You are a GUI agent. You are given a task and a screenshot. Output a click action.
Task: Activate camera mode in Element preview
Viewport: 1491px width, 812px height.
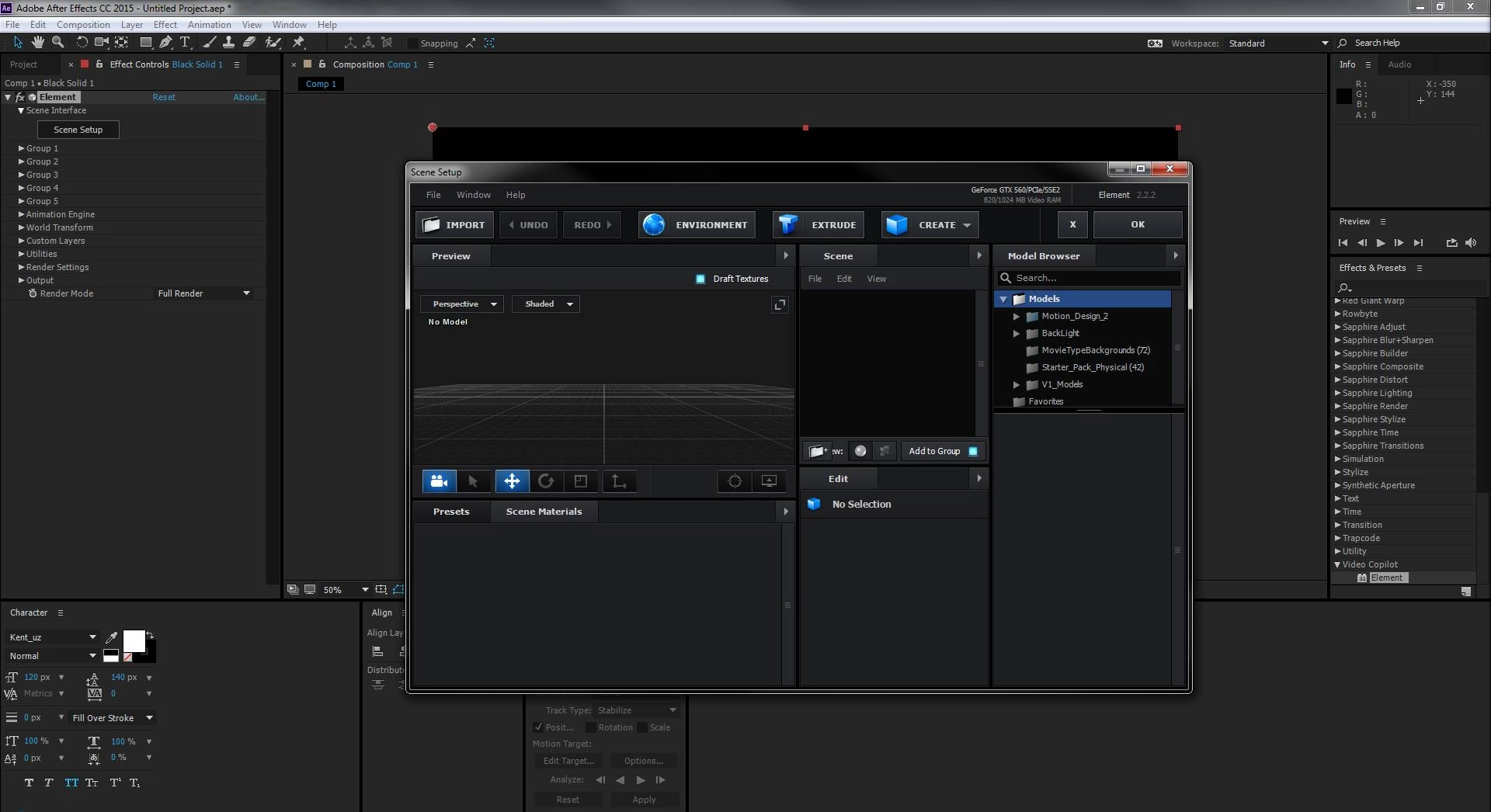pyautogui.click(x=439, y=481)
